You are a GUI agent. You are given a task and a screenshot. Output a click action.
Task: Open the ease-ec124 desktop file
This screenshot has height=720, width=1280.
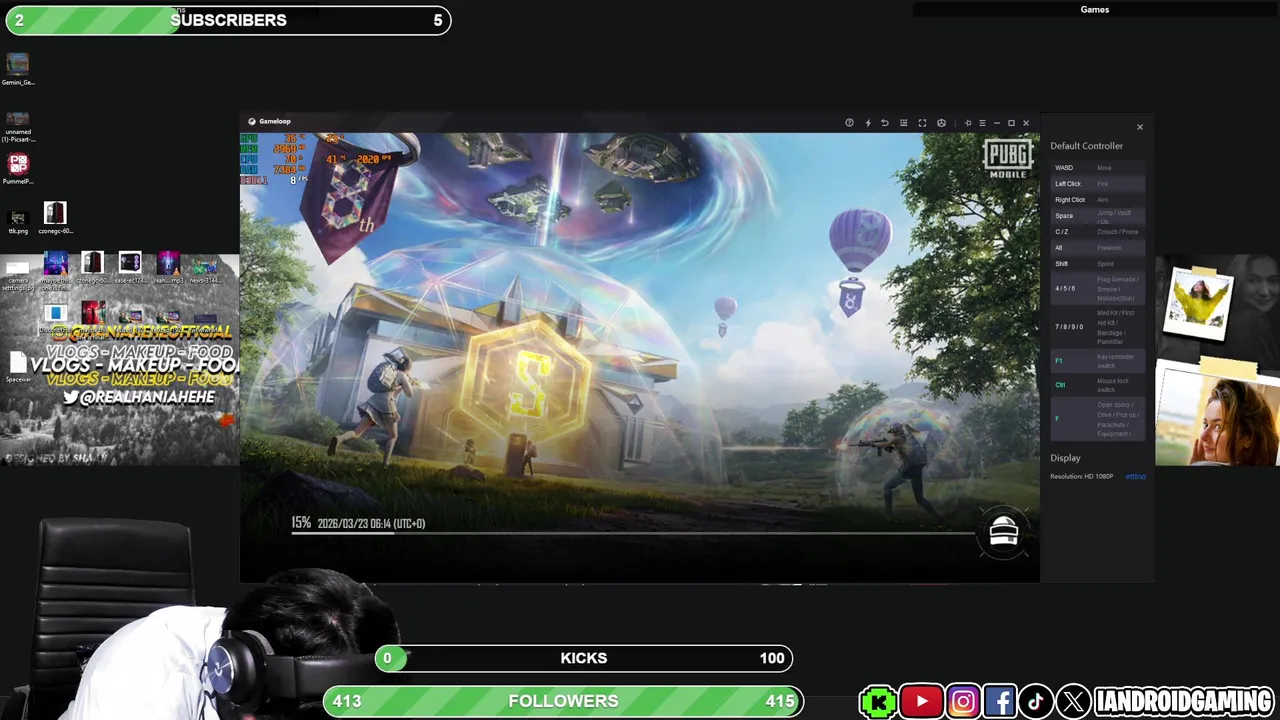point(130,269)
